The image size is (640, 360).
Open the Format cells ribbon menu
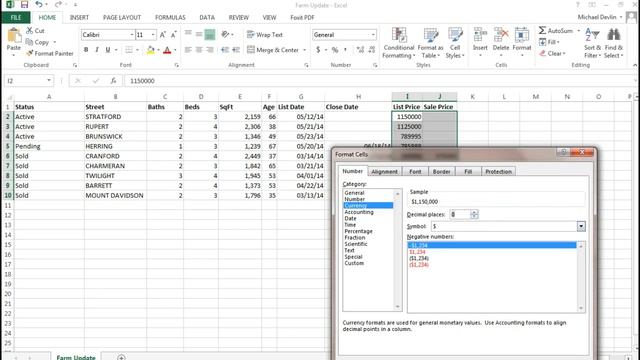tap(522, 41)
